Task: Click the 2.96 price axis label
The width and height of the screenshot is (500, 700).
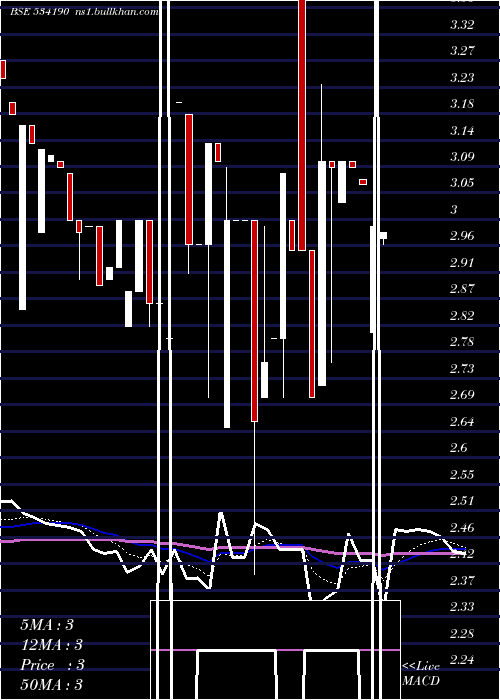Action: click(x=462, y=236)
